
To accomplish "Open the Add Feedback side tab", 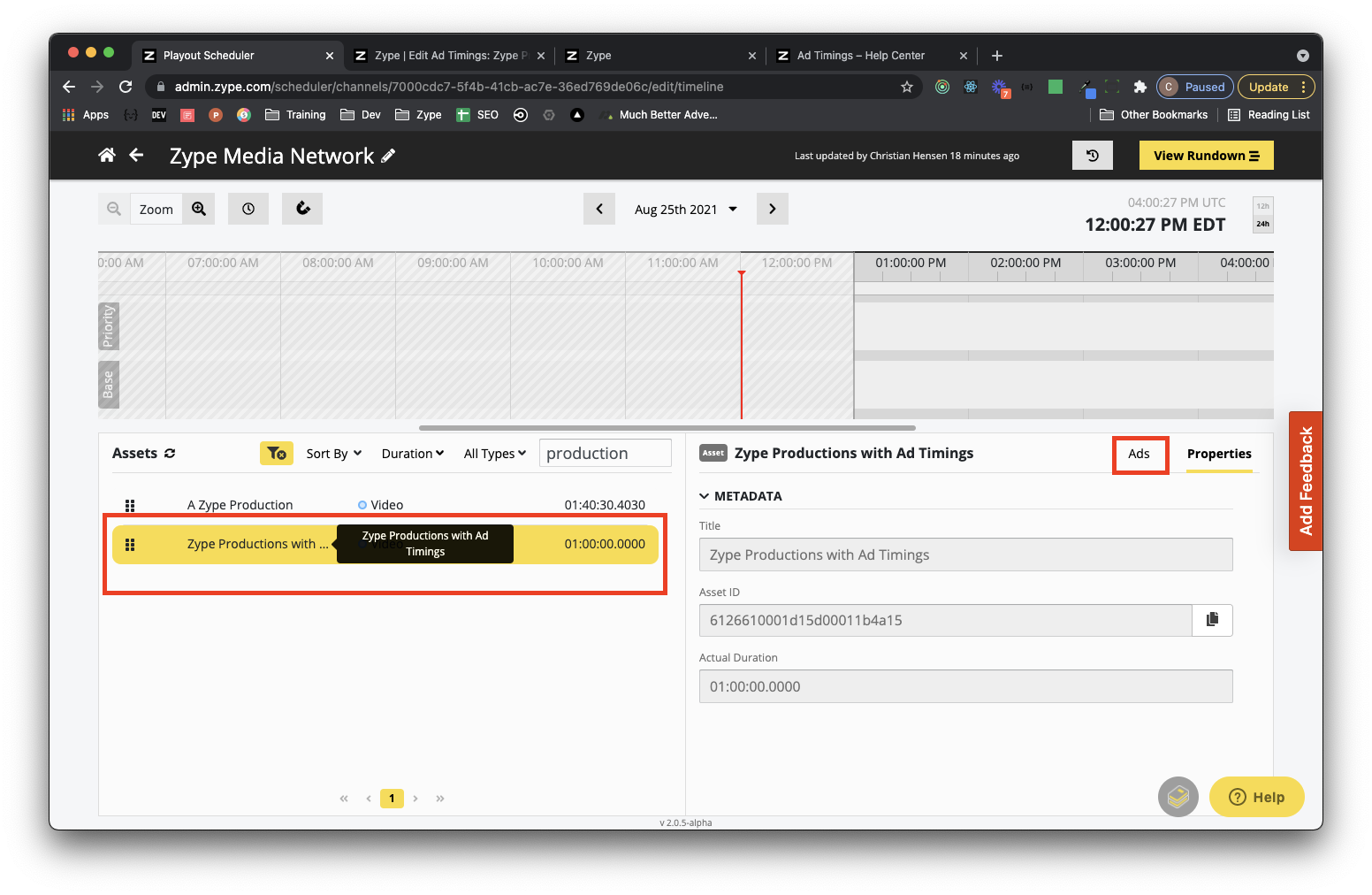I will [1306, 481].
